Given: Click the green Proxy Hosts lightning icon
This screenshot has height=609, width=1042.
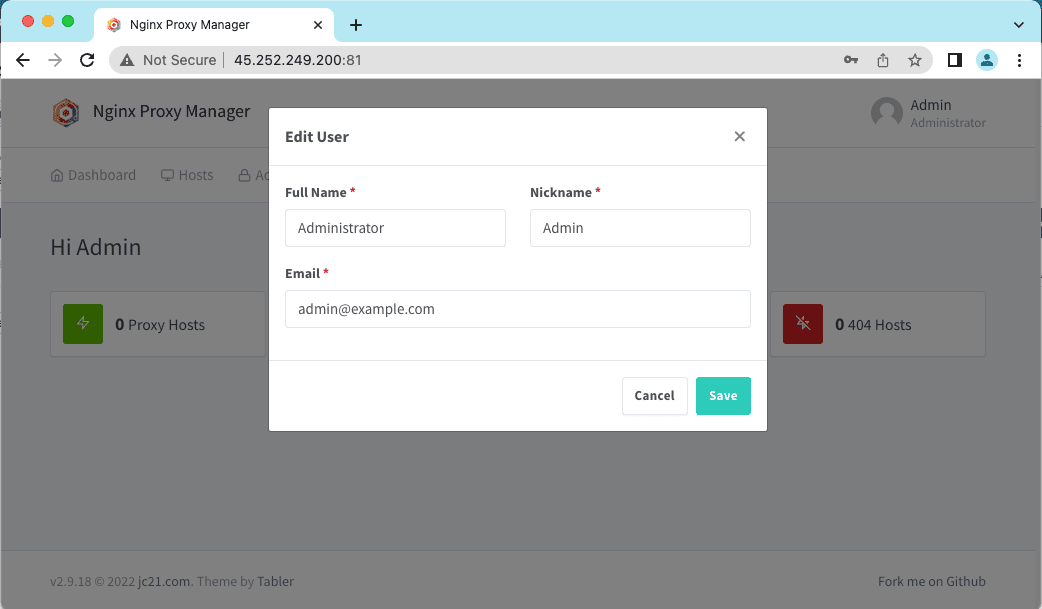Looking at the screenshot, I should [83, 324].
